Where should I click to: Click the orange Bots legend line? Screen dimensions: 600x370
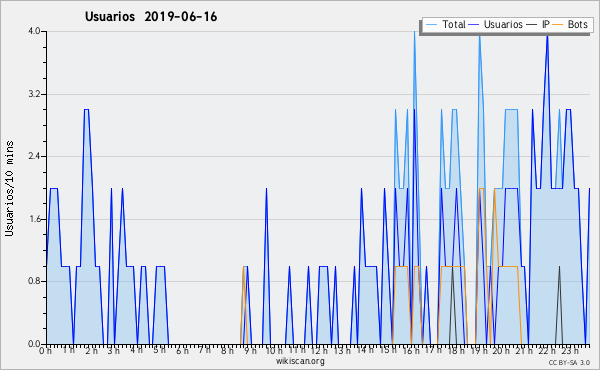click(558, 25)
